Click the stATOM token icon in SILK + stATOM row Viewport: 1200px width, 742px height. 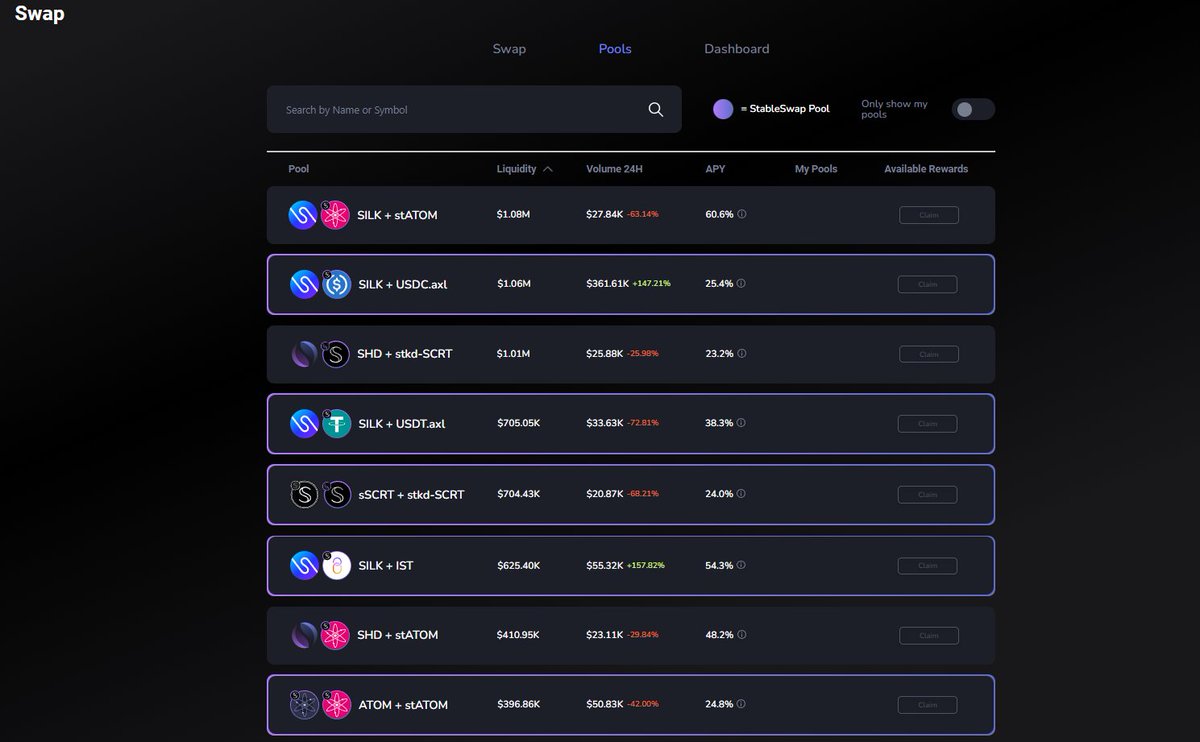point(335,215)
